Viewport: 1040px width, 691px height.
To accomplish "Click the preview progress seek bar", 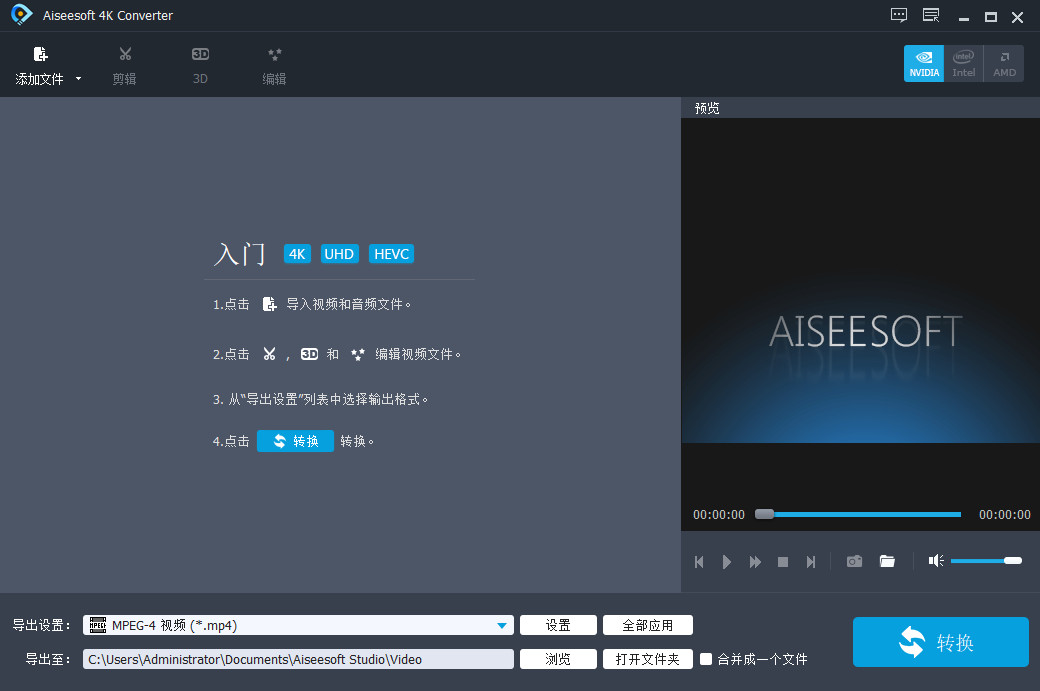I will (x=858, y=515).
